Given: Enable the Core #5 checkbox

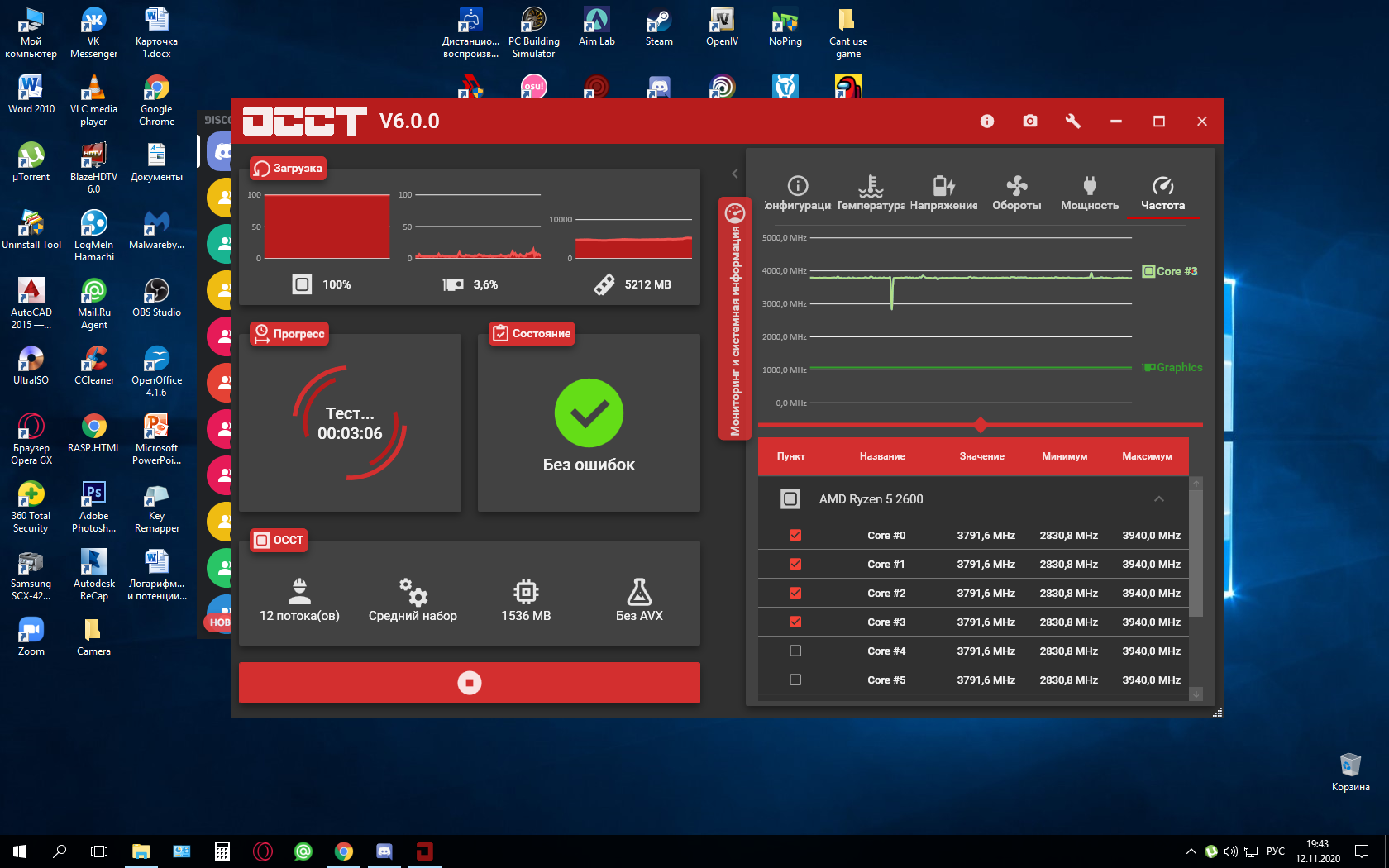Looking at the screenshot, I should click(795, 680).
